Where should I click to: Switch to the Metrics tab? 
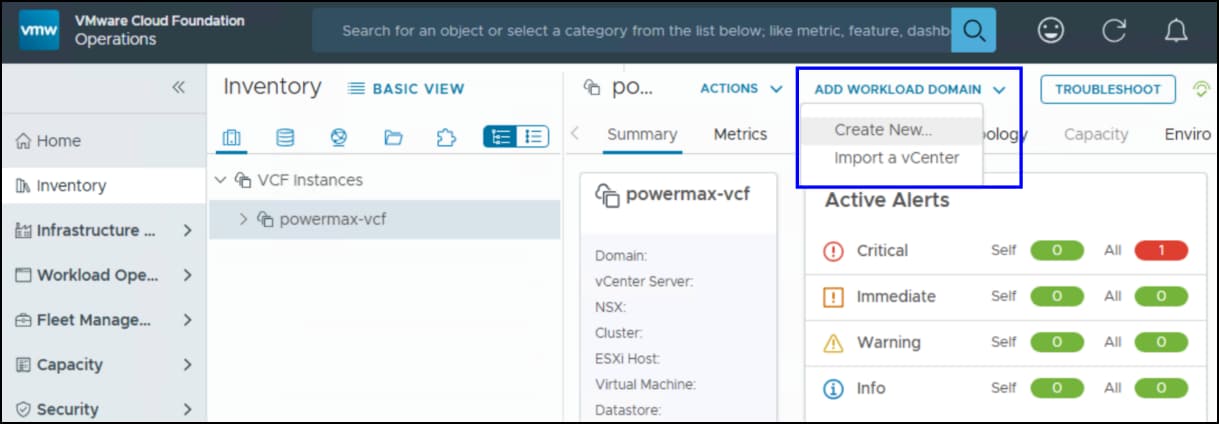click(x=740, y=134)
